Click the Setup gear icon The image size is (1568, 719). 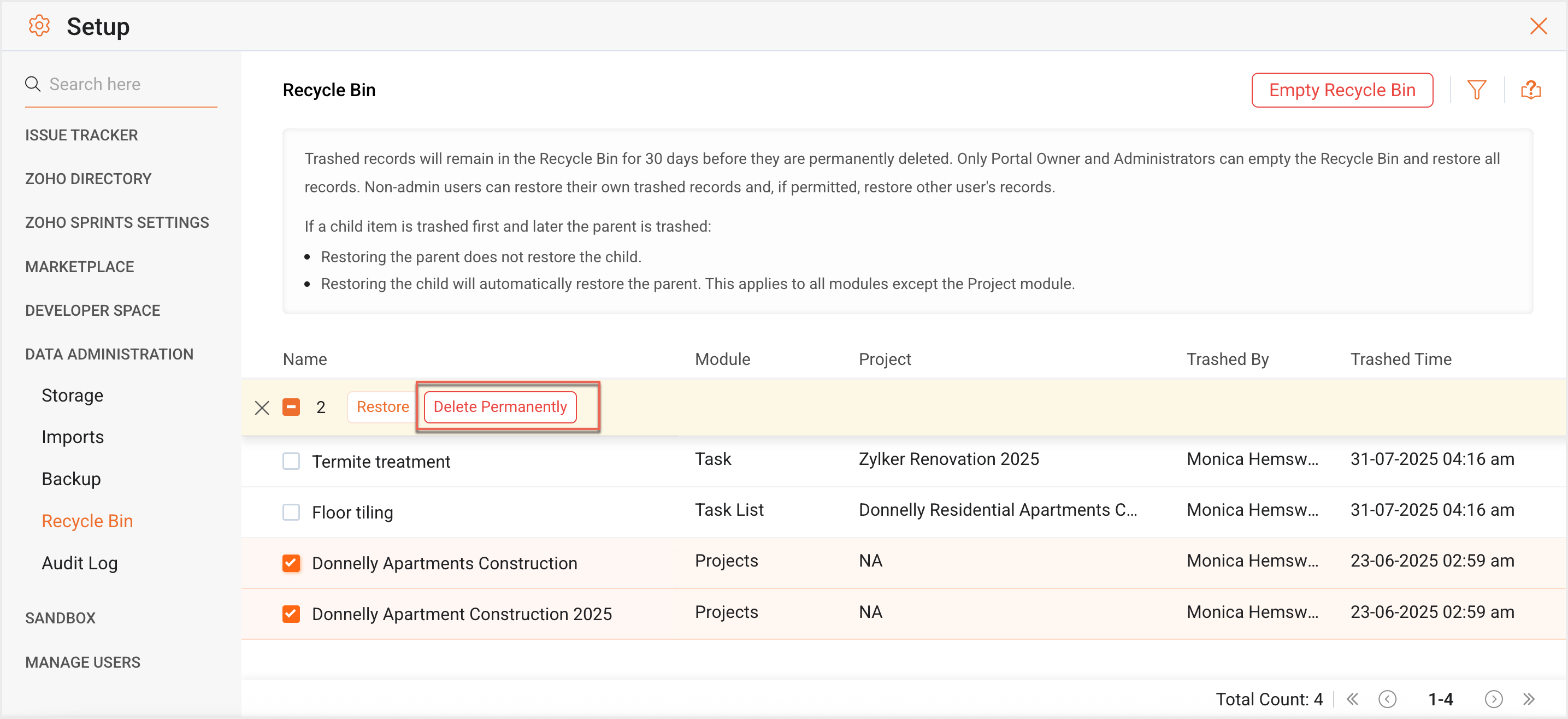click(x=39, y=26)
